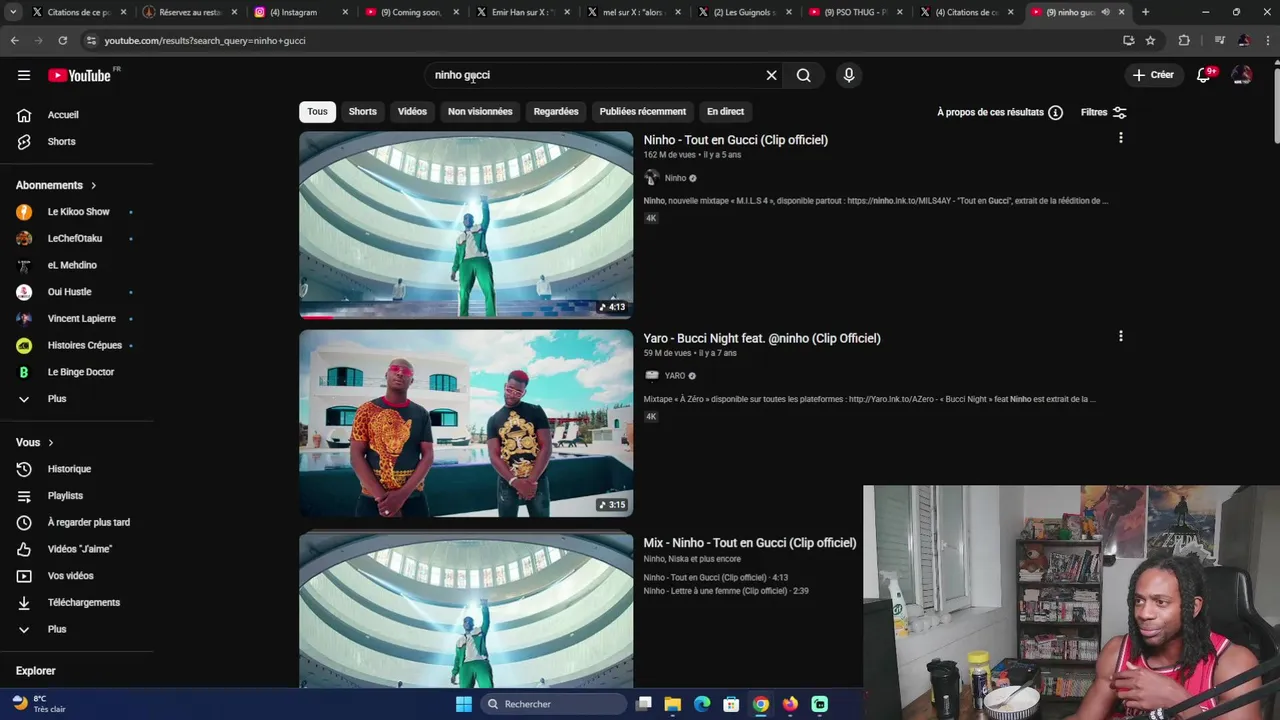Select the Vidéos filter chip
The image size is (1280, 720).
point(412,112)
